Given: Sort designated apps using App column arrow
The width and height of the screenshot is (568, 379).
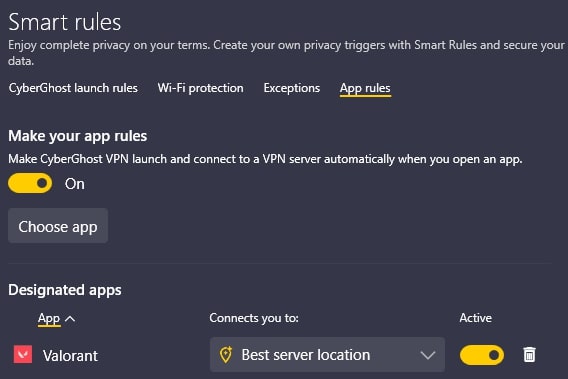Looking at the screenshot, I should click(70, 319).
